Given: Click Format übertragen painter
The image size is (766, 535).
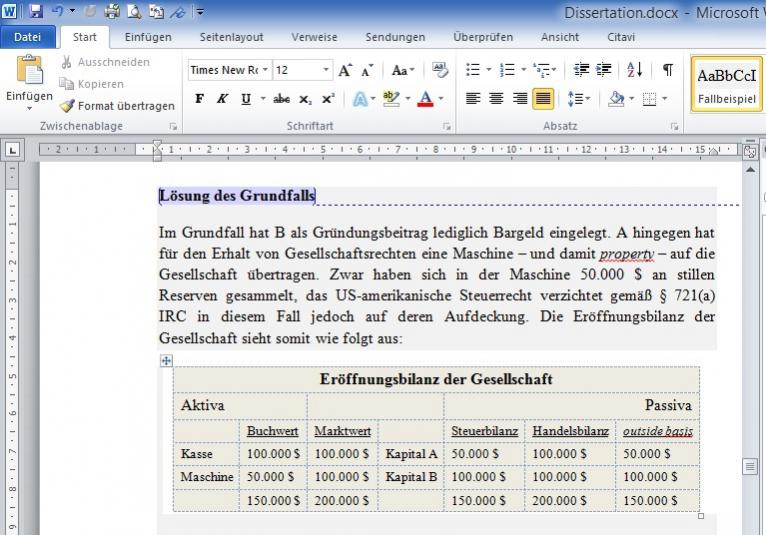Looking at the screenshot, I should (117, 106).
